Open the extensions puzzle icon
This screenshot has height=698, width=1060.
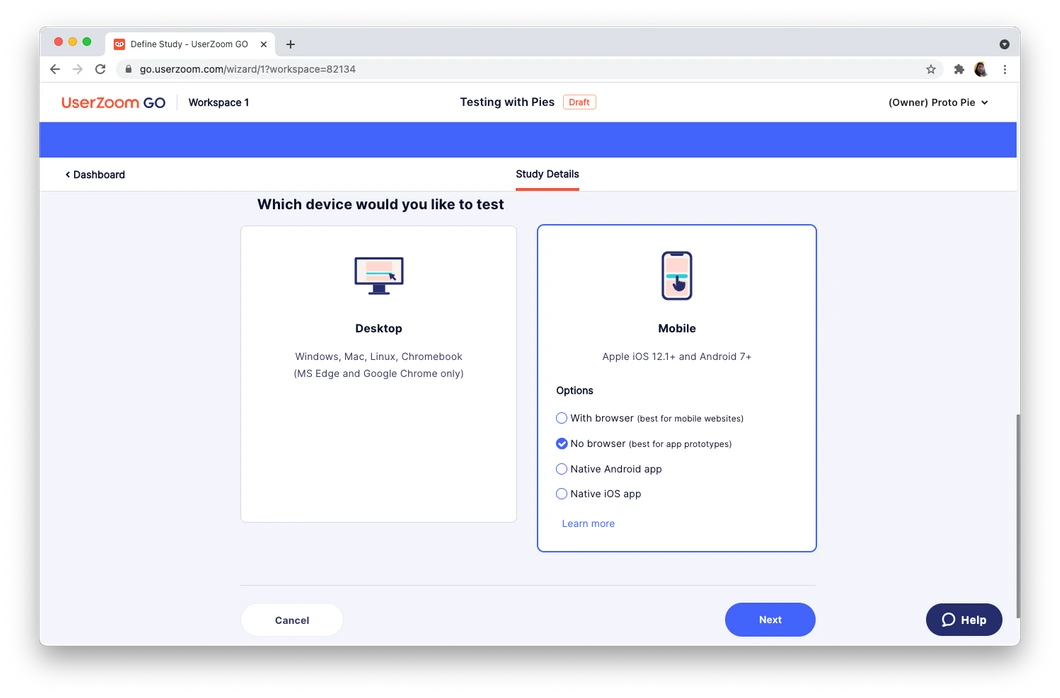pos(959,69)
